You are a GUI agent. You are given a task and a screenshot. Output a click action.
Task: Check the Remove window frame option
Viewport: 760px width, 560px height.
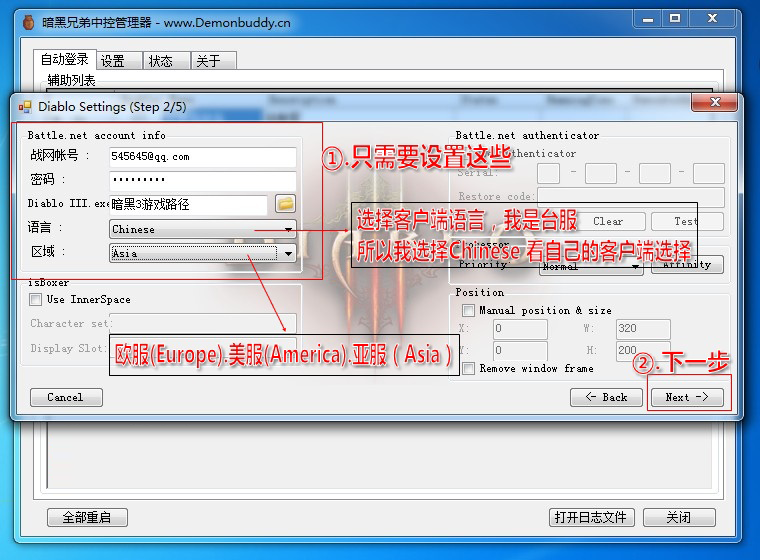tap(469, 368)
